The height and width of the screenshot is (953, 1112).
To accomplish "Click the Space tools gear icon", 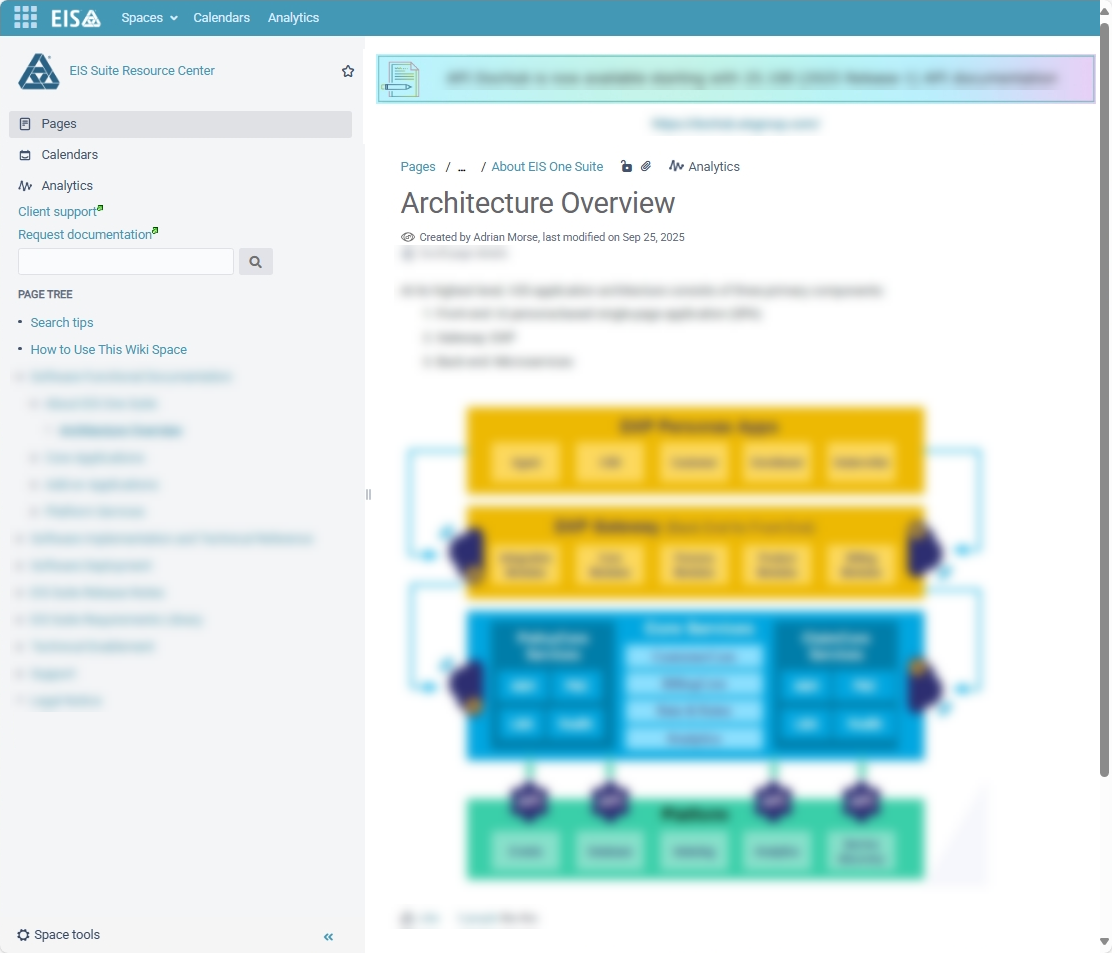I will tap(23, 935).
